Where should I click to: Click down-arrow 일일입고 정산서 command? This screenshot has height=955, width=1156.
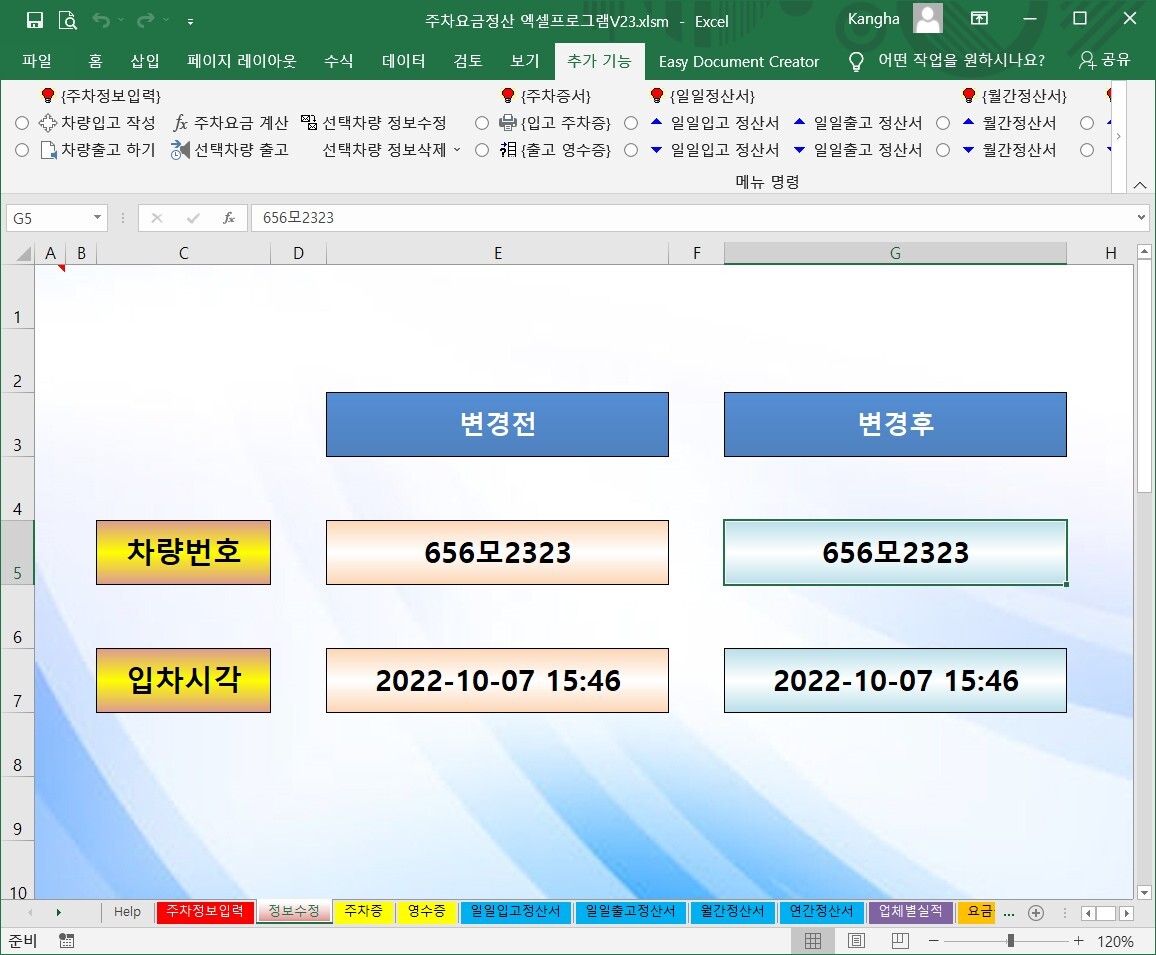pos(714,150)
